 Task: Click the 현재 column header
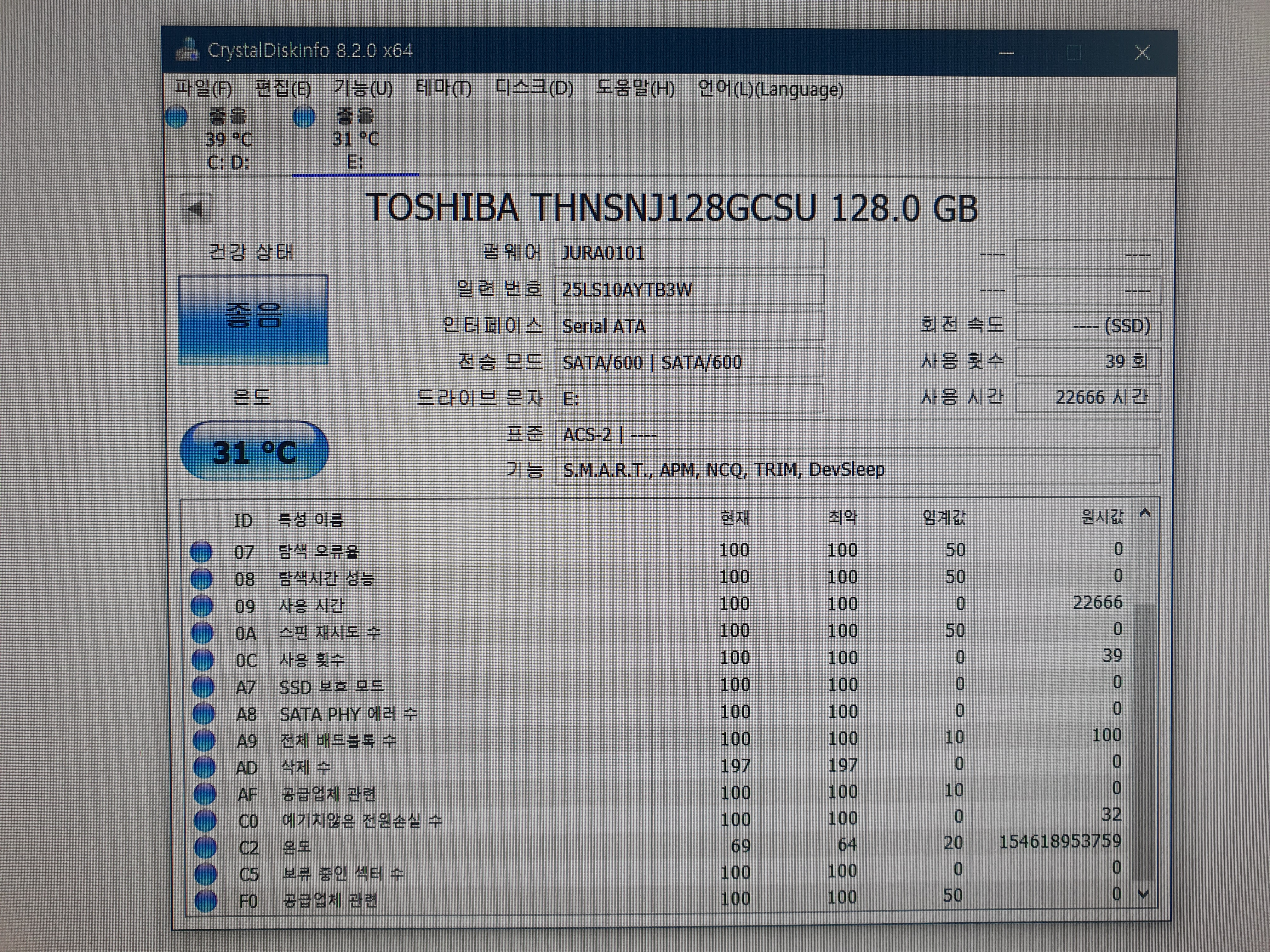[x=735, y=518]
